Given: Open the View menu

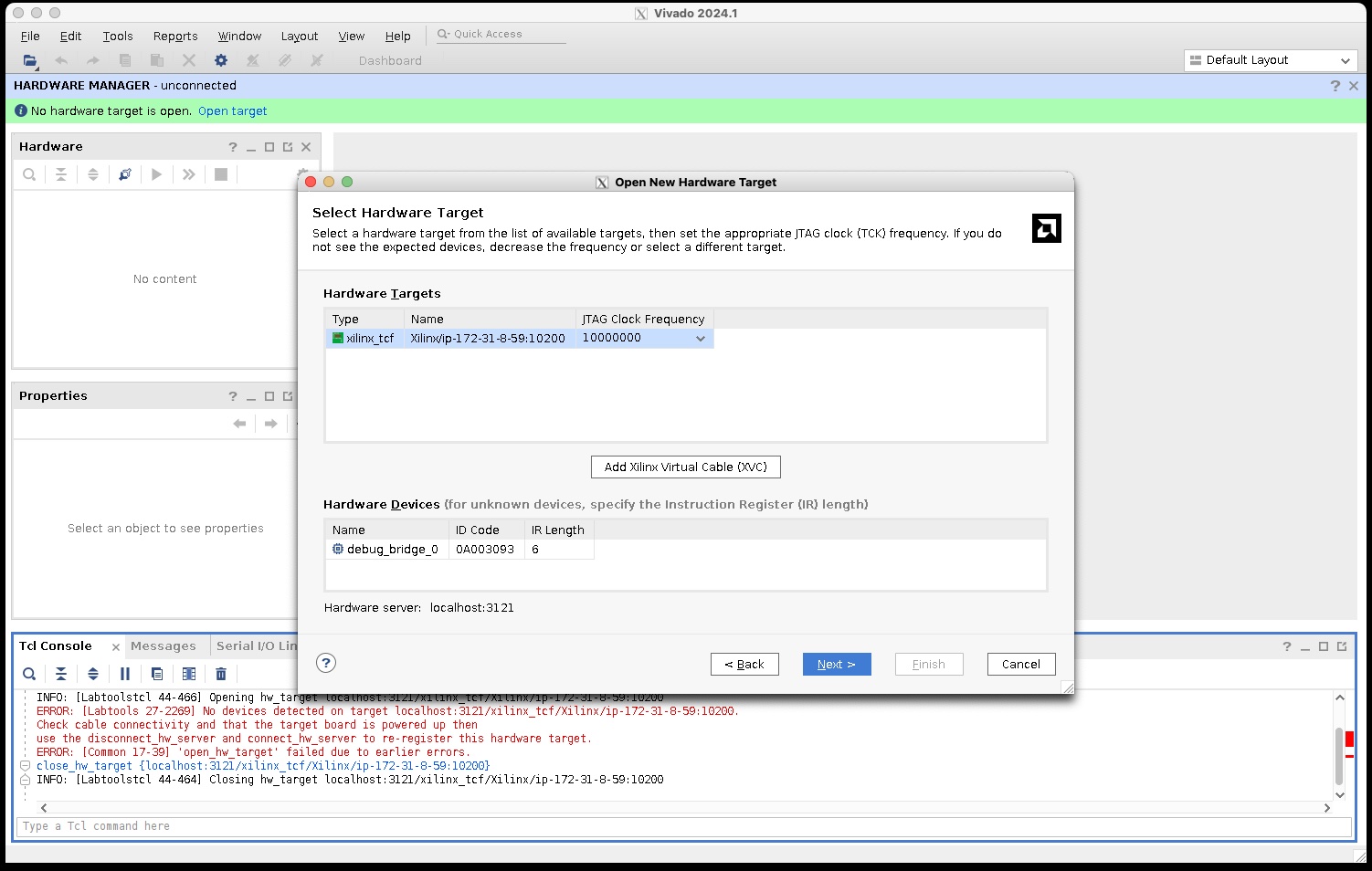Looking at the screenshot, I should [x=352, y=37].
